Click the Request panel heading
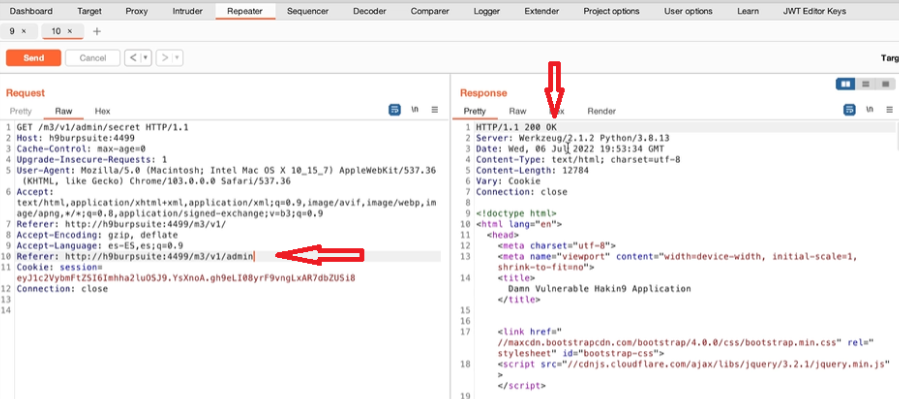899x399 pixels. coord(25,93)
